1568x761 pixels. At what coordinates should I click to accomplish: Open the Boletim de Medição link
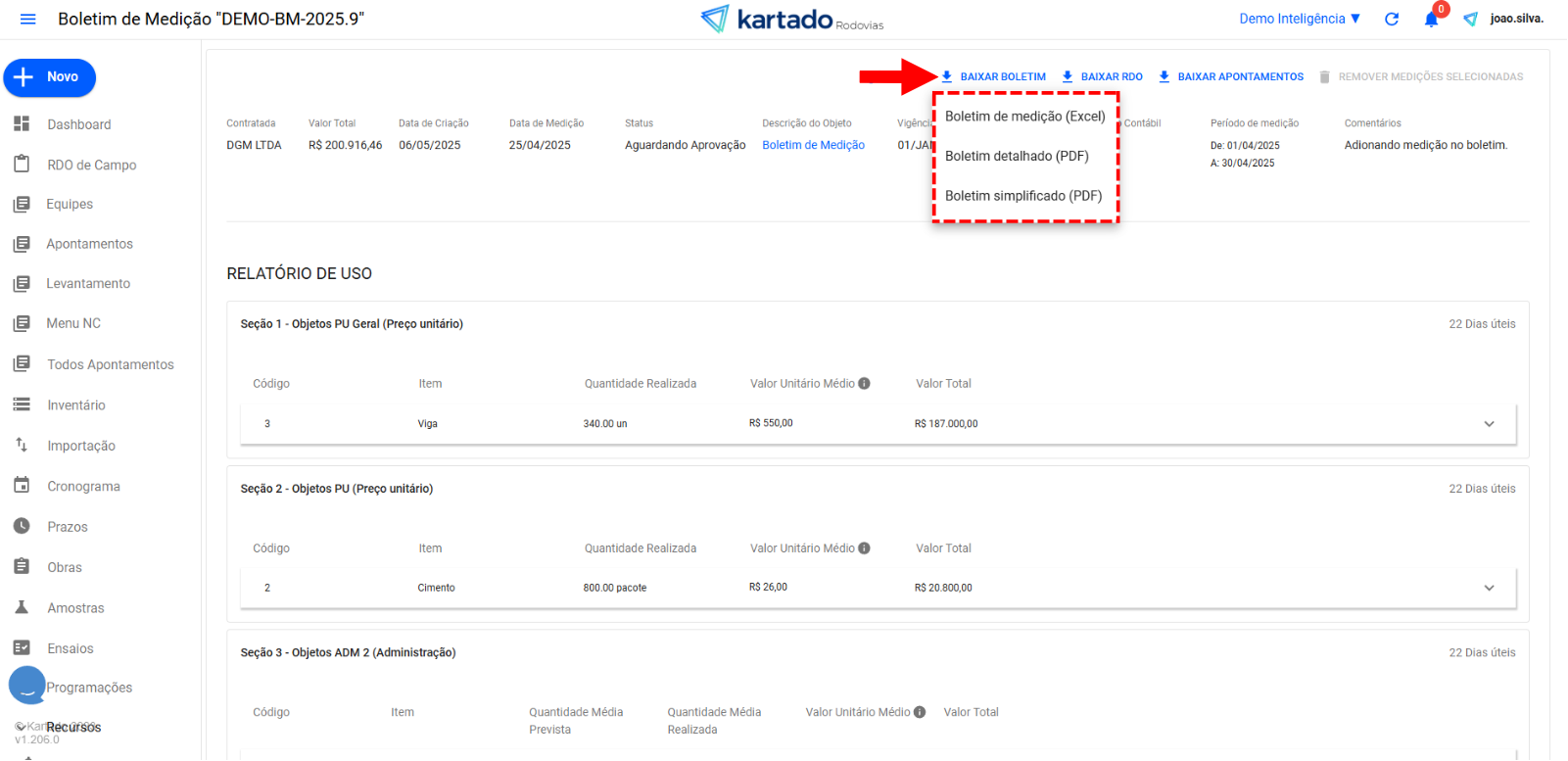click(x=813, y=145)
